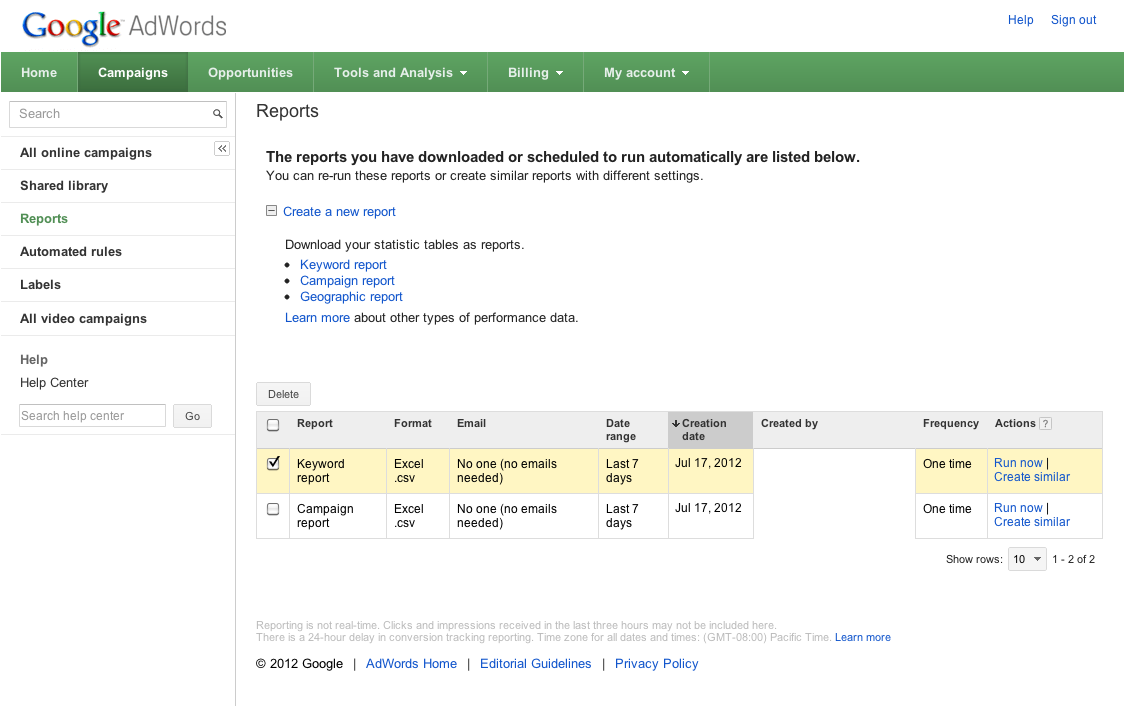Open the Geographic report link
This screenshot has width=1124, height=706.
pos(351,297)
